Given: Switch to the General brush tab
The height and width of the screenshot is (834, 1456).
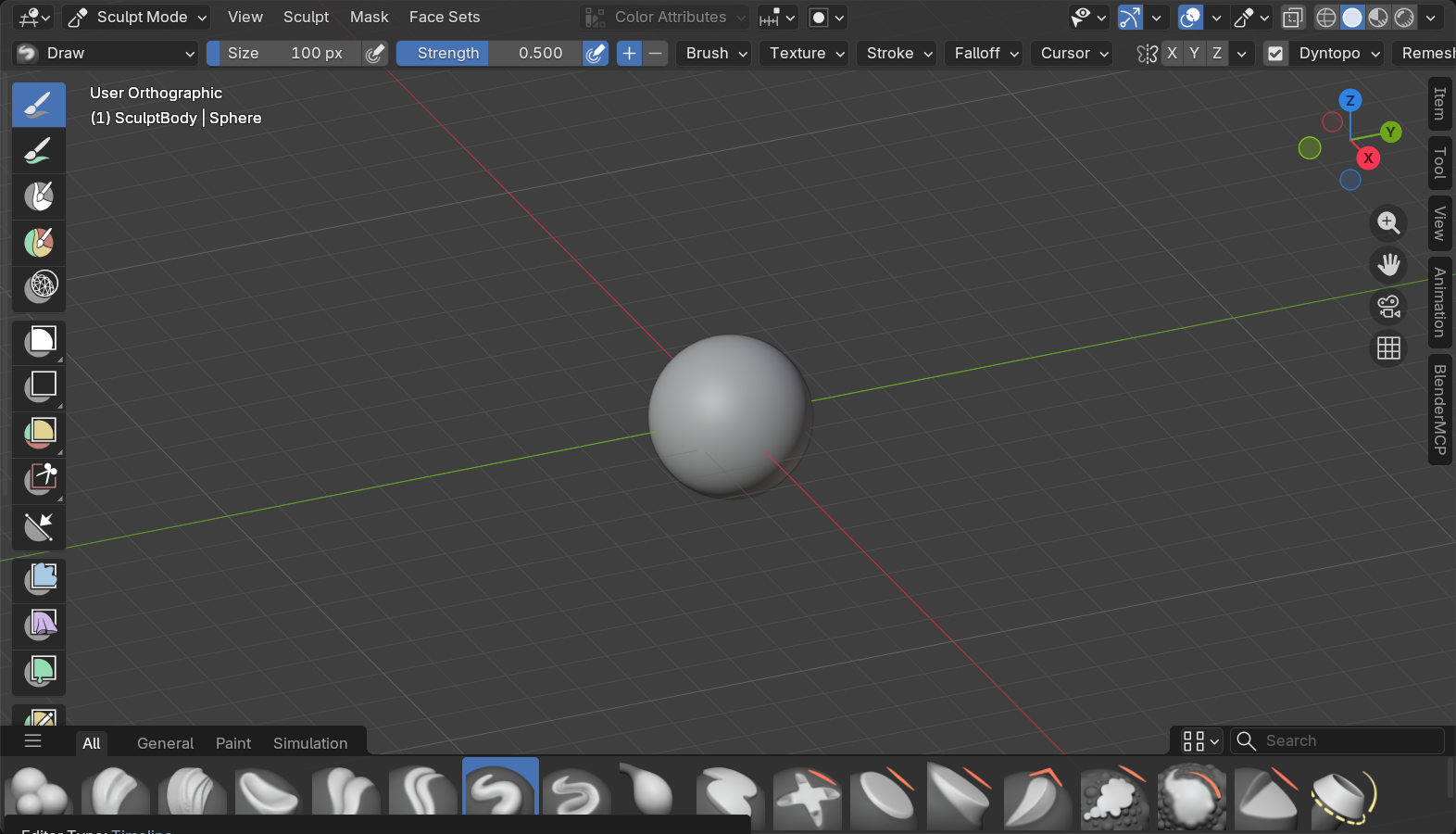Looking at the screenshot, I should click(x=166, y=743).
